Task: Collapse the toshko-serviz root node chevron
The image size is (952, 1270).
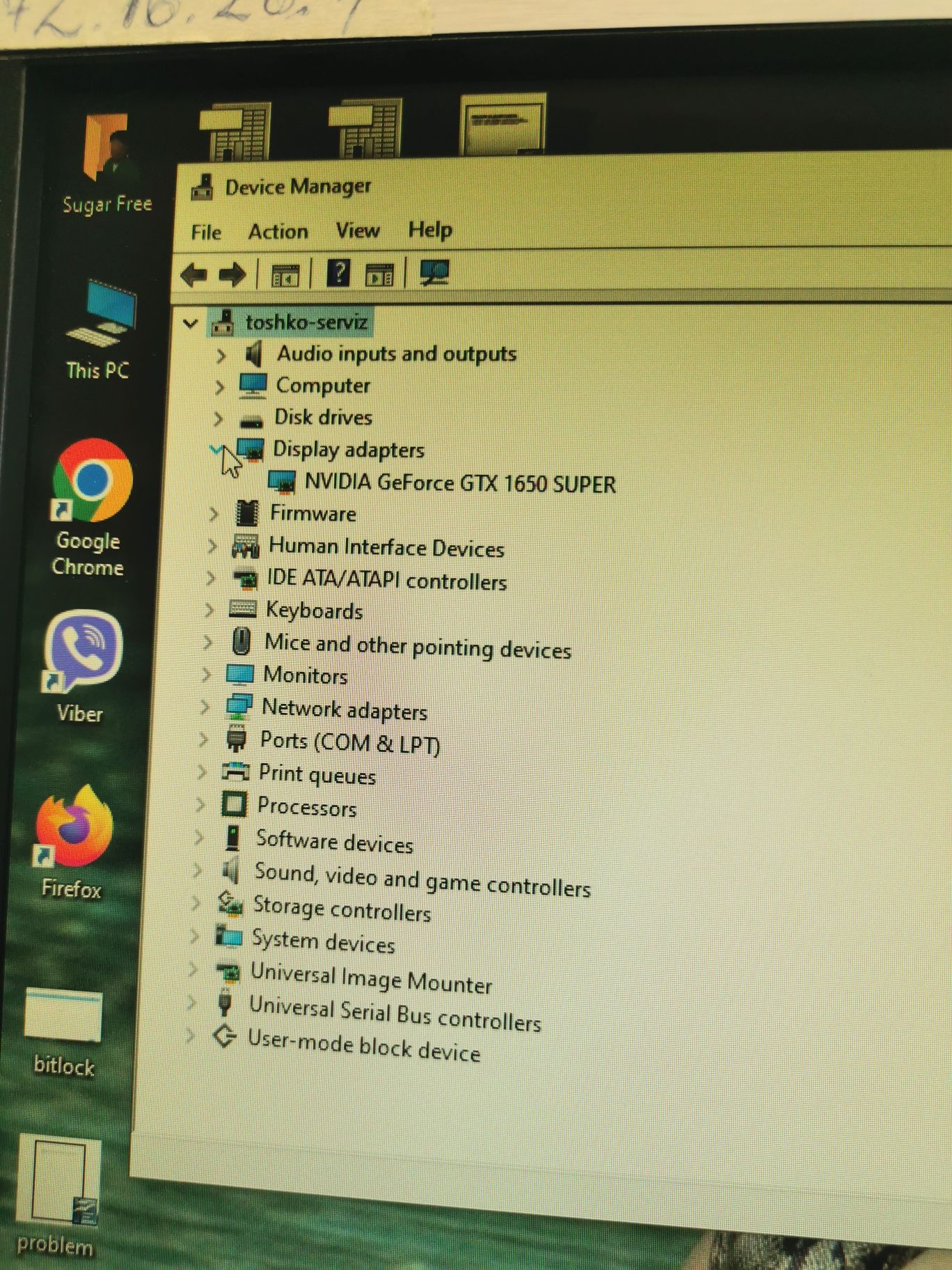Action: 190,323
